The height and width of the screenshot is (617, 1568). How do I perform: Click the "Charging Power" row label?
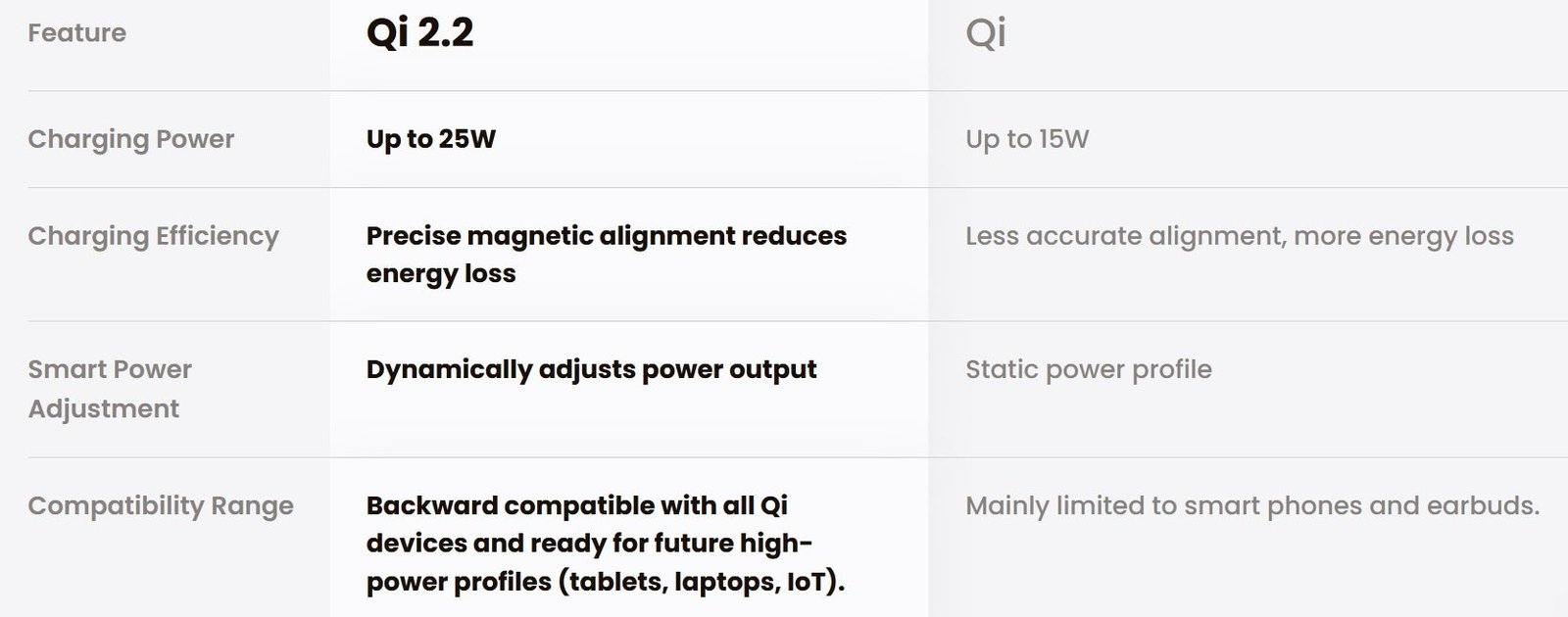click(x=130, y=139)
